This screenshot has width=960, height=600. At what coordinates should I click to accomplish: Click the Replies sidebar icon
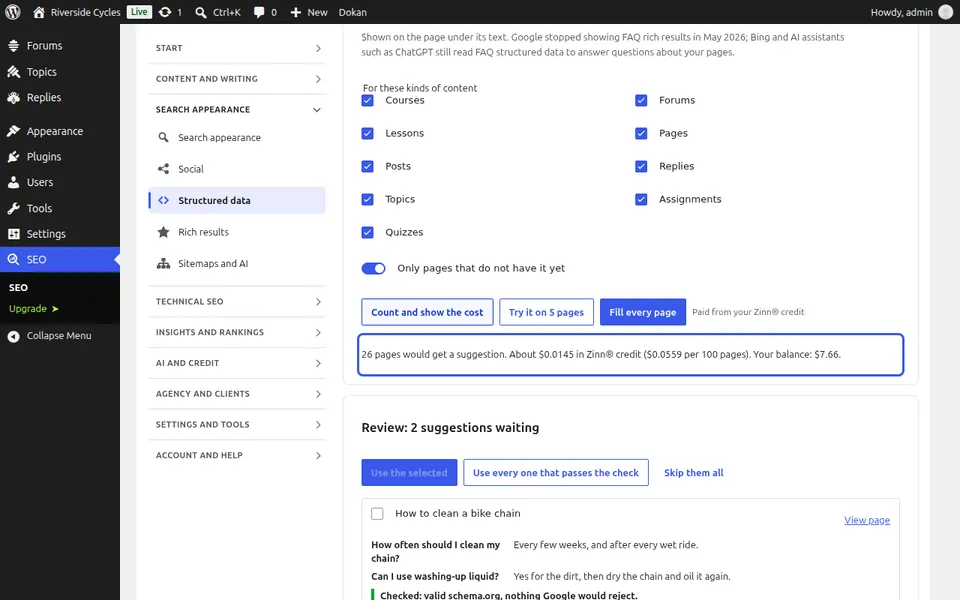pos(13,97)
